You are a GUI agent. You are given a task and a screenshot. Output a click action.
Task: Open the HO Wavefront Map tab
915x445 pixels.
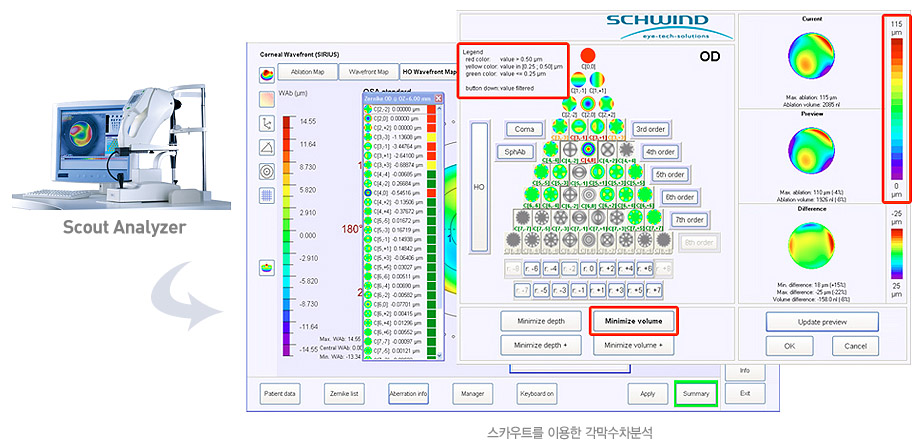pos(429,72)
